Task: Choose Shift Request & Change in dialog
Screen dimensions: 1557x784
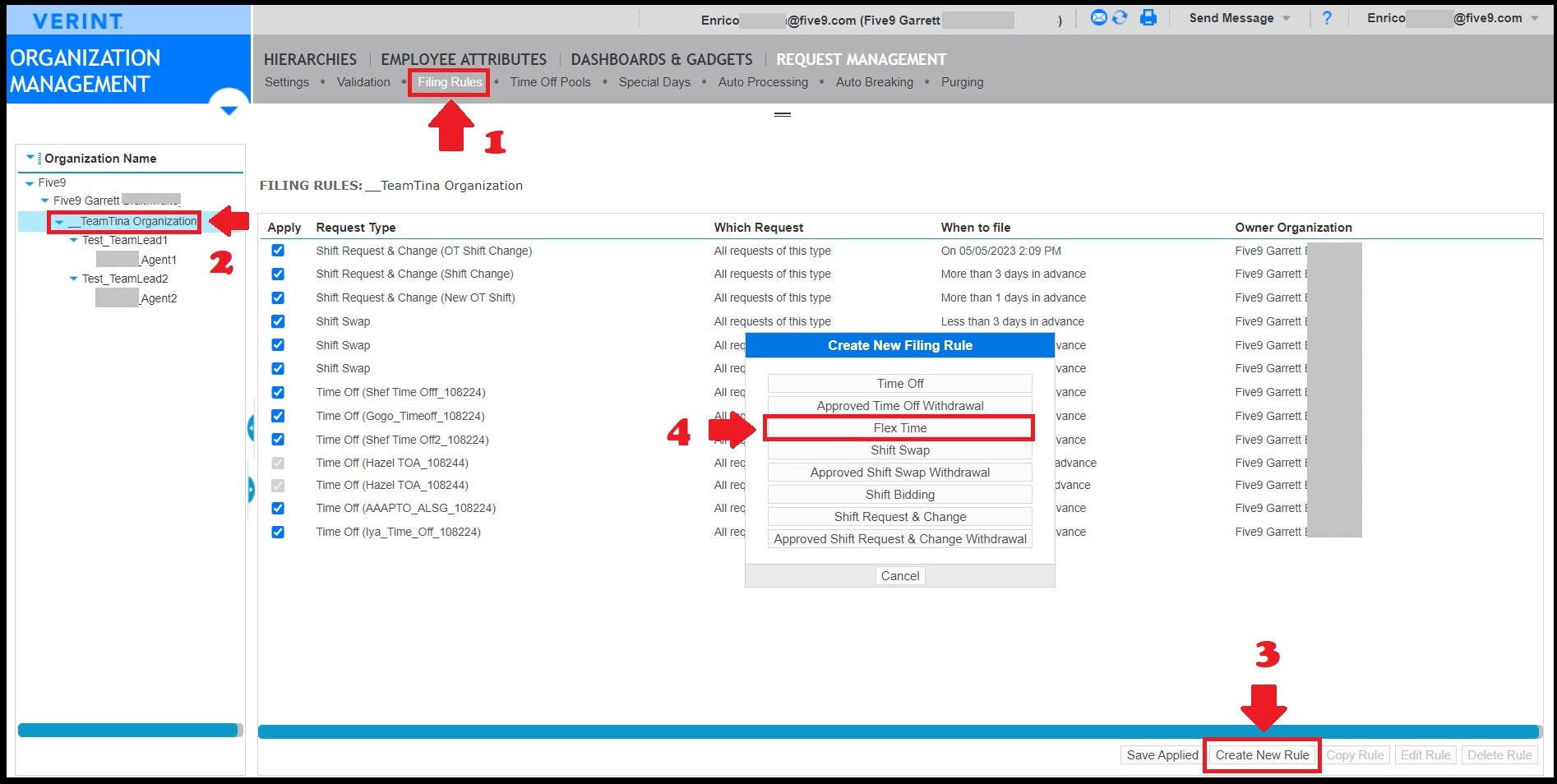Action: pyautogui.click(x=900, y=517)
